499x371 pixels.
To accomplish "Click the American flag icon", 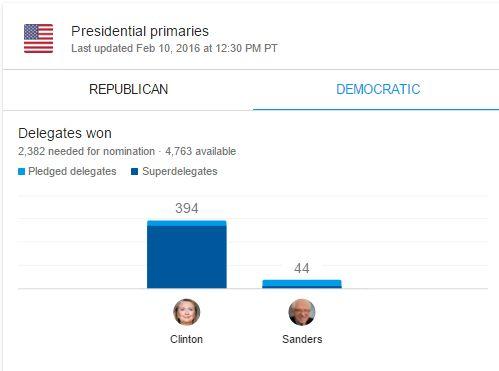I will click(x=38, y=39).
